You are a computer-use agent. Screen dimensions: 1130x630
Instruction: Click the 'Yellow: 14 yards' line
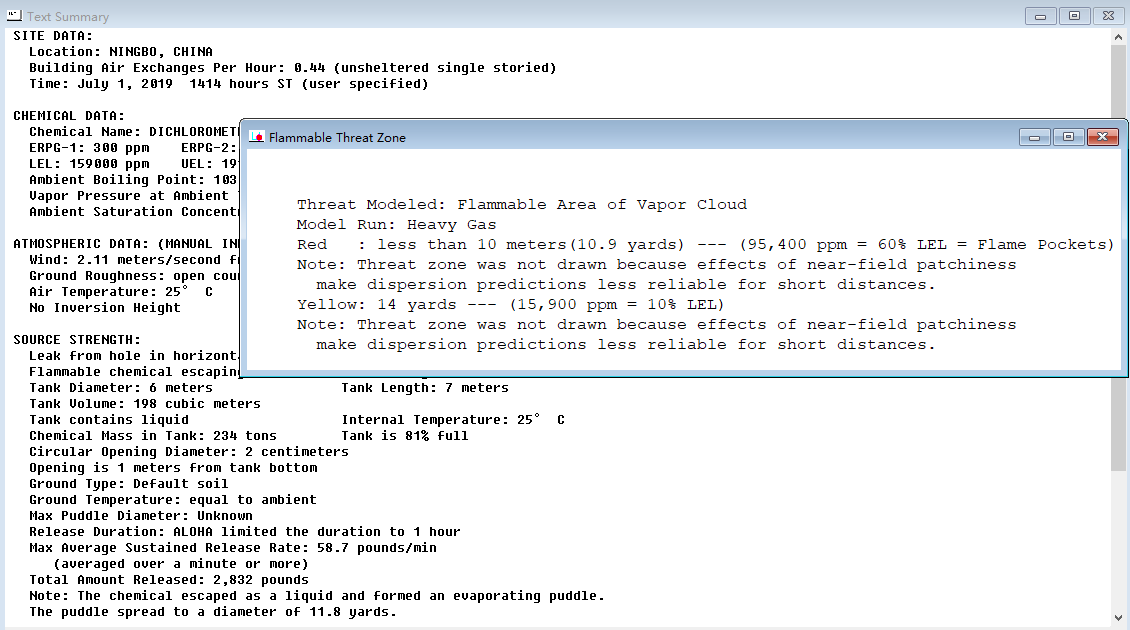[x=510, y=305]
